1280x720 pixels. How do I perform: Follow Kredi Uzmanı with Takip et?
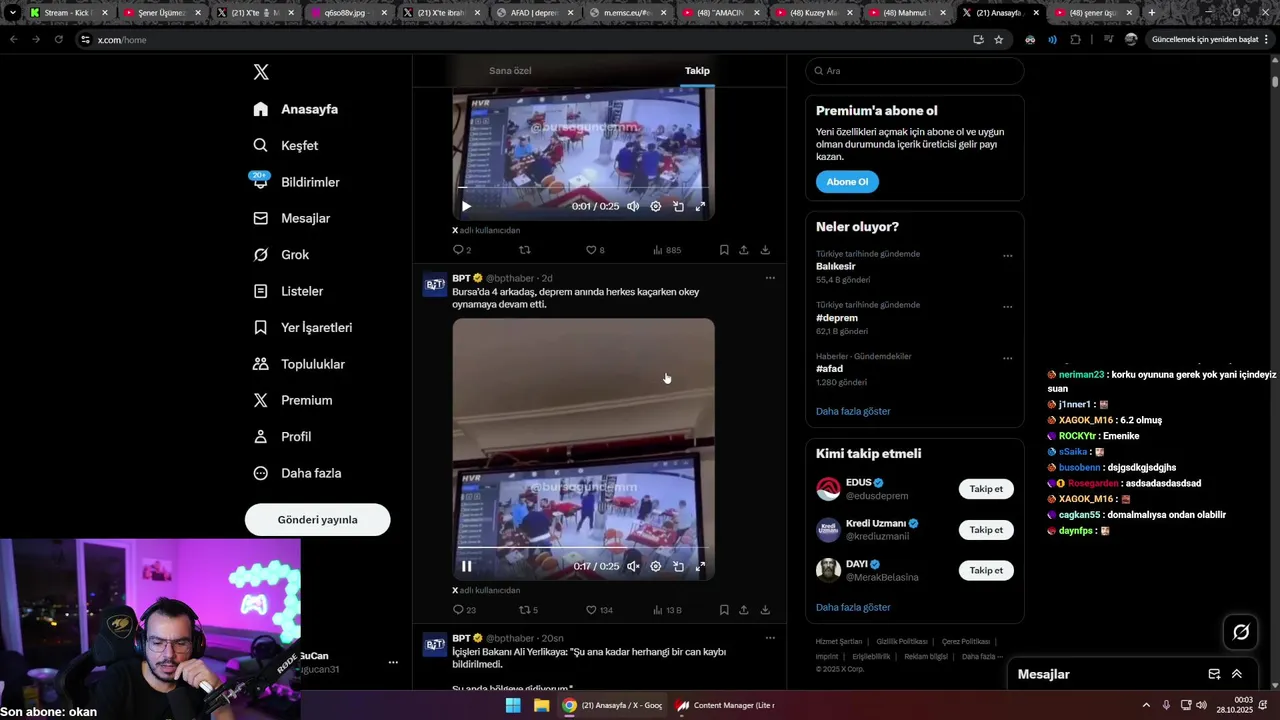(986, 530)
